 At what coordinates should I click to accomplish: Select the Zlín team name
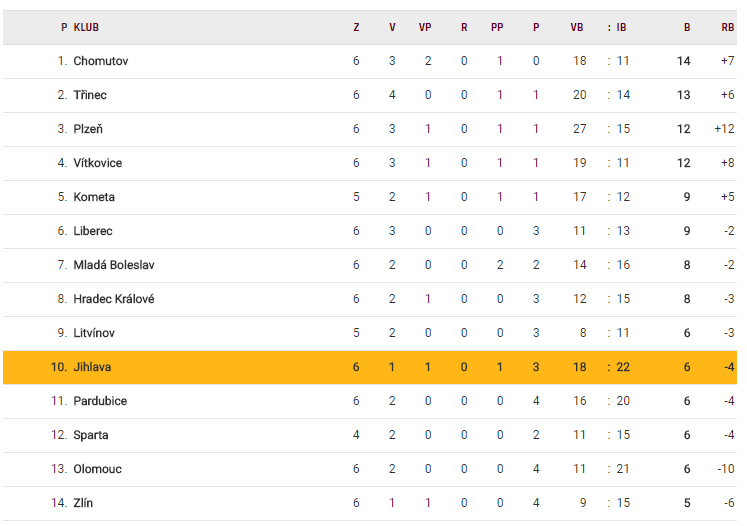[x=83, y=503]
